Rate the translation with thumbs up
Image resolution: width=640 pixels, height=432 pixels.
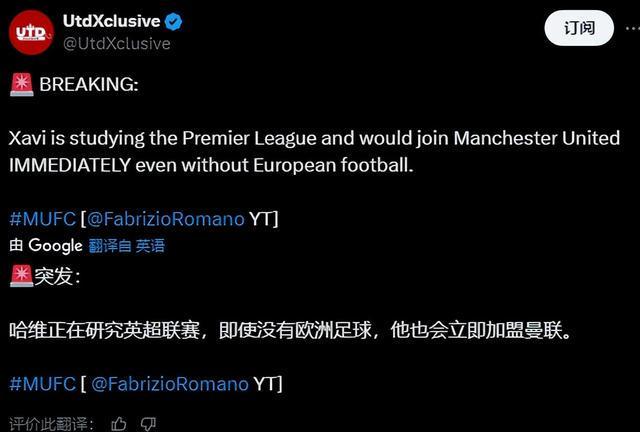click(119, 424)
